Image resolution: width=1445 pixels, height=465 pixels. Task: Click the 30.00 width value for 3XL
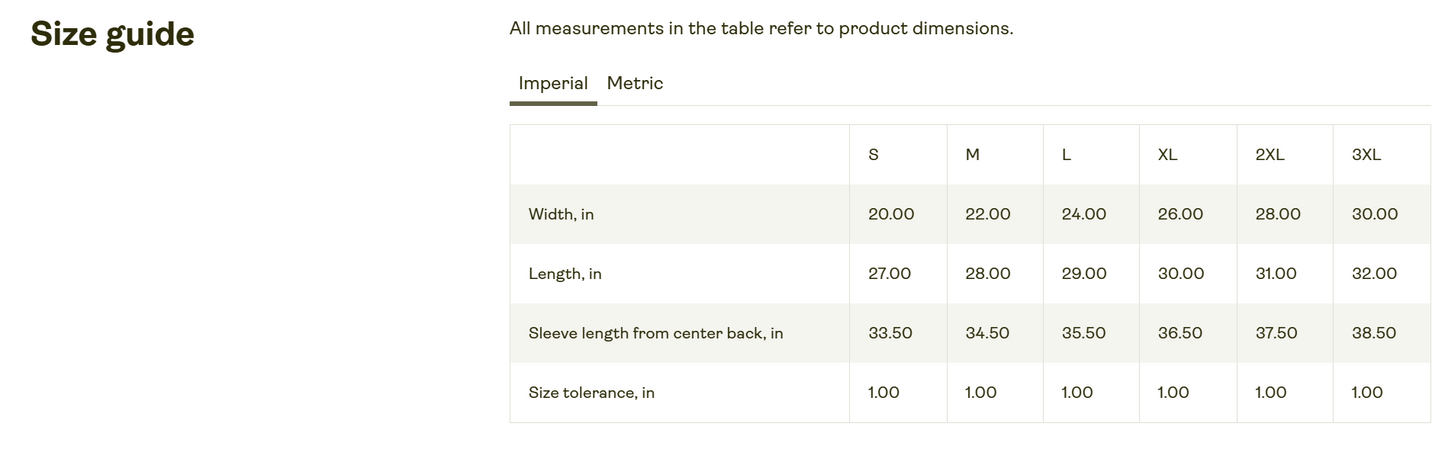point(1375,215)
